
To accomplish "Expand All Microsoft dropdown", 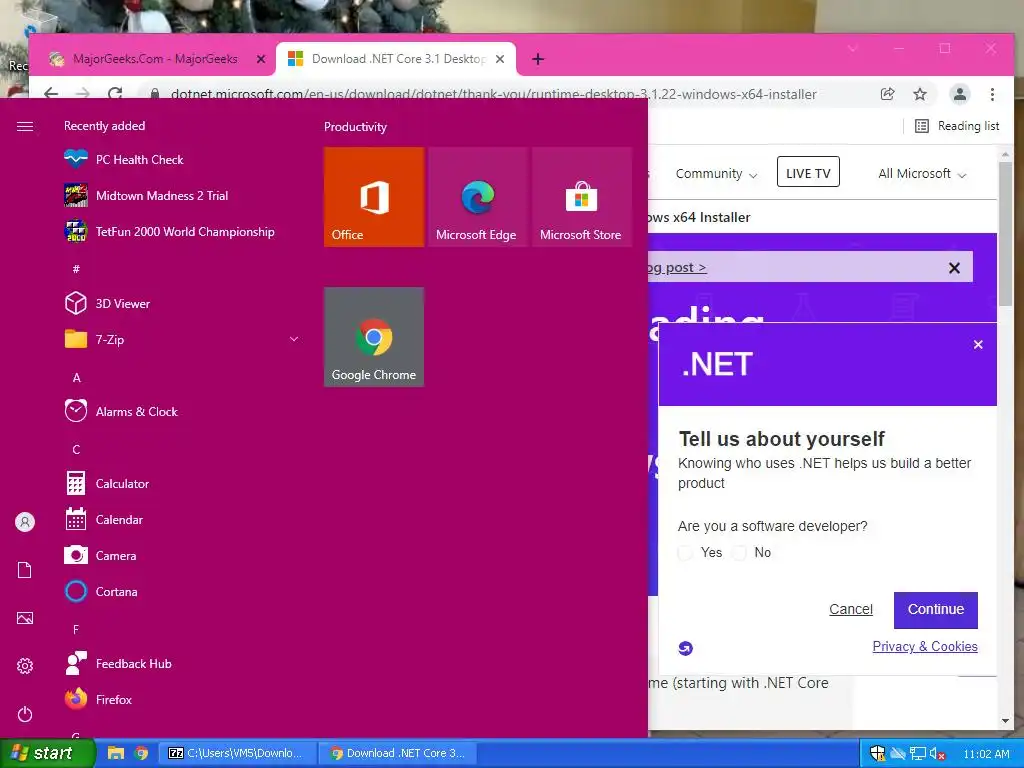I will [922, 174].
